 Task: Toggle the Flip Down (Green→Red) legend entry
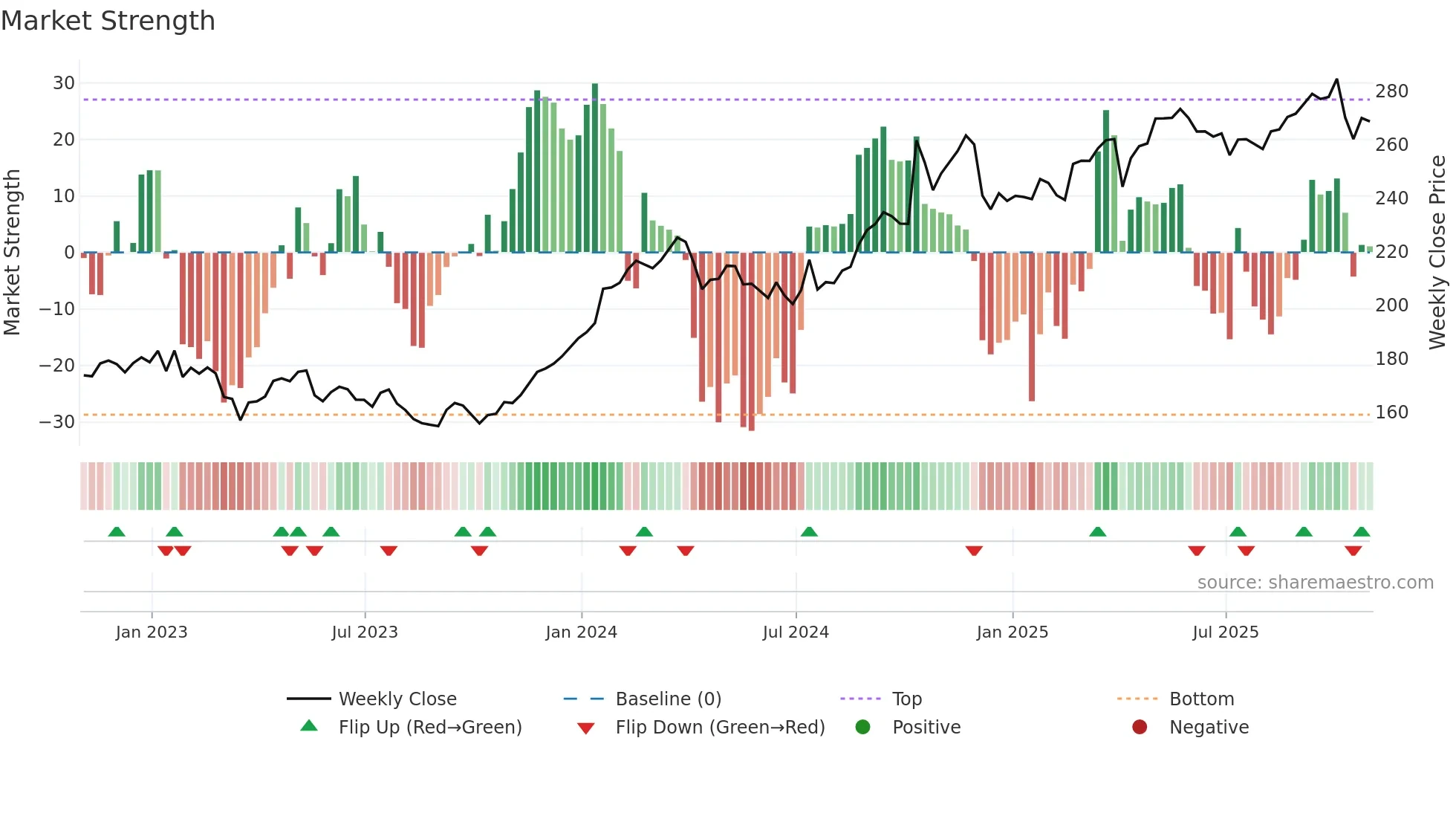701,727
